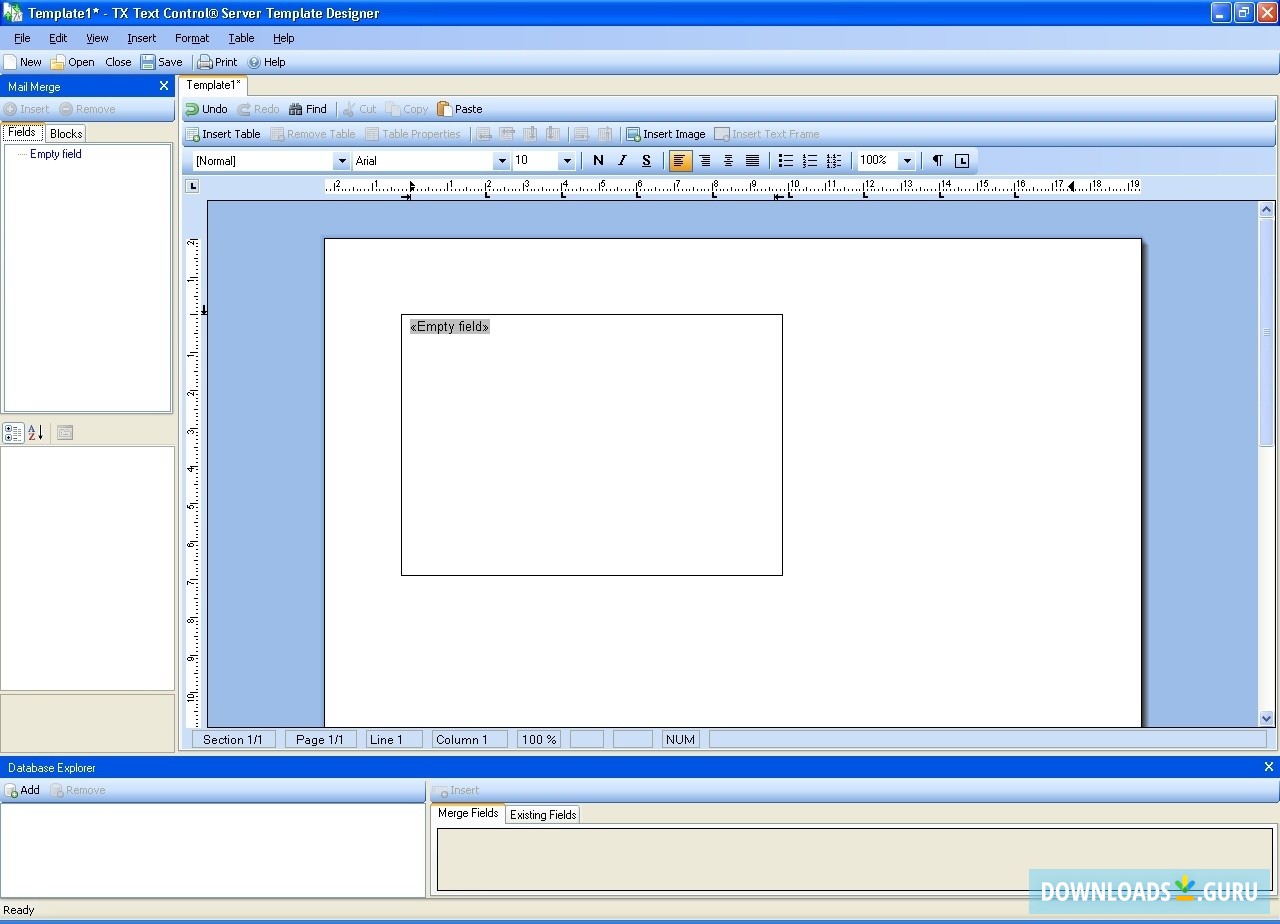This screenshot has height=924, width=1280.
Task: Open the Table menu
Action: tap(241, 38)
